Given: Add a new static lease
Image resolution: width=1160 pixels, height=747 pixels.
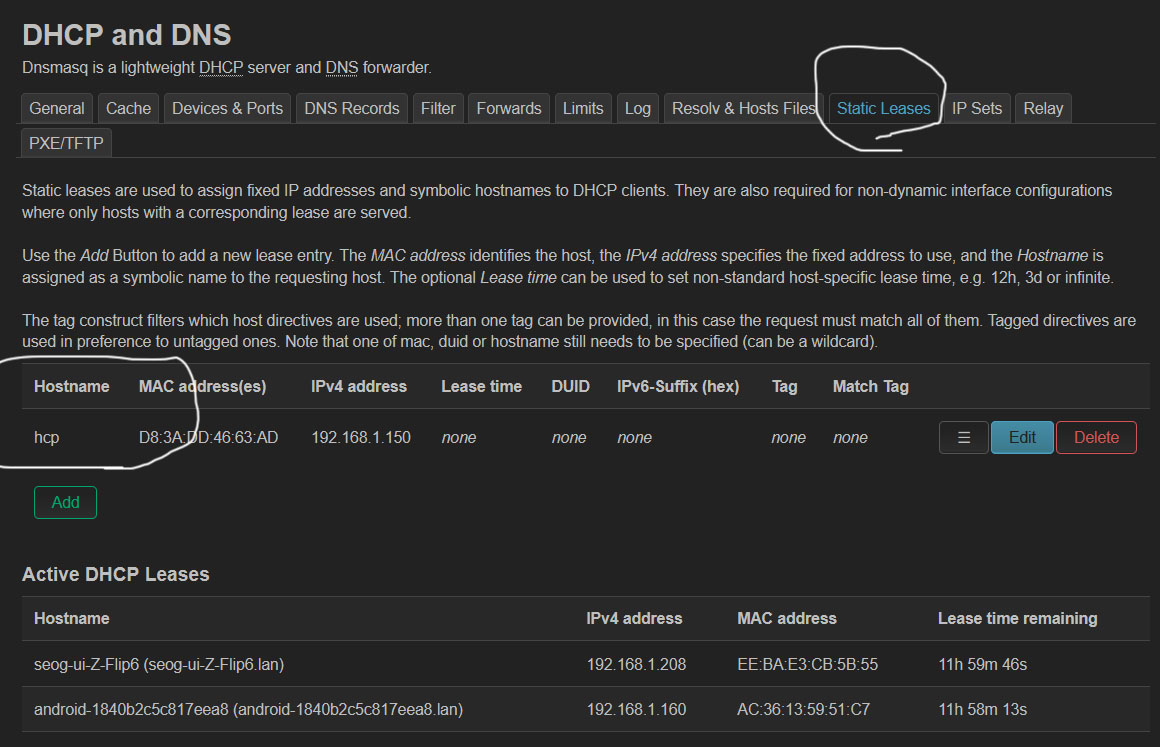Looking at the screenshot, I should pos(65,502).
